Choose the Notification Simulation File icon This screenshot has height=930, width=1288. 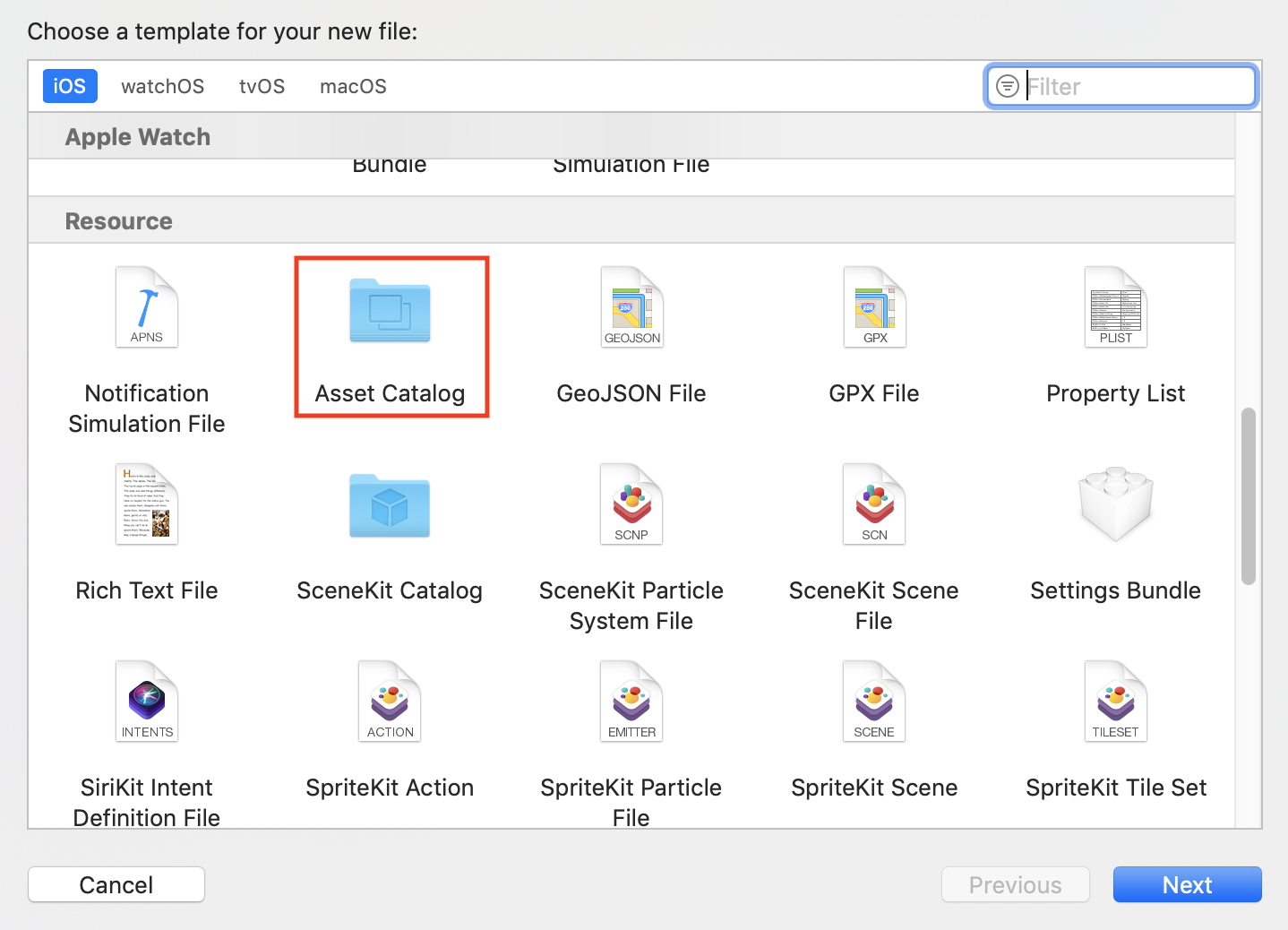click(147, 308)
